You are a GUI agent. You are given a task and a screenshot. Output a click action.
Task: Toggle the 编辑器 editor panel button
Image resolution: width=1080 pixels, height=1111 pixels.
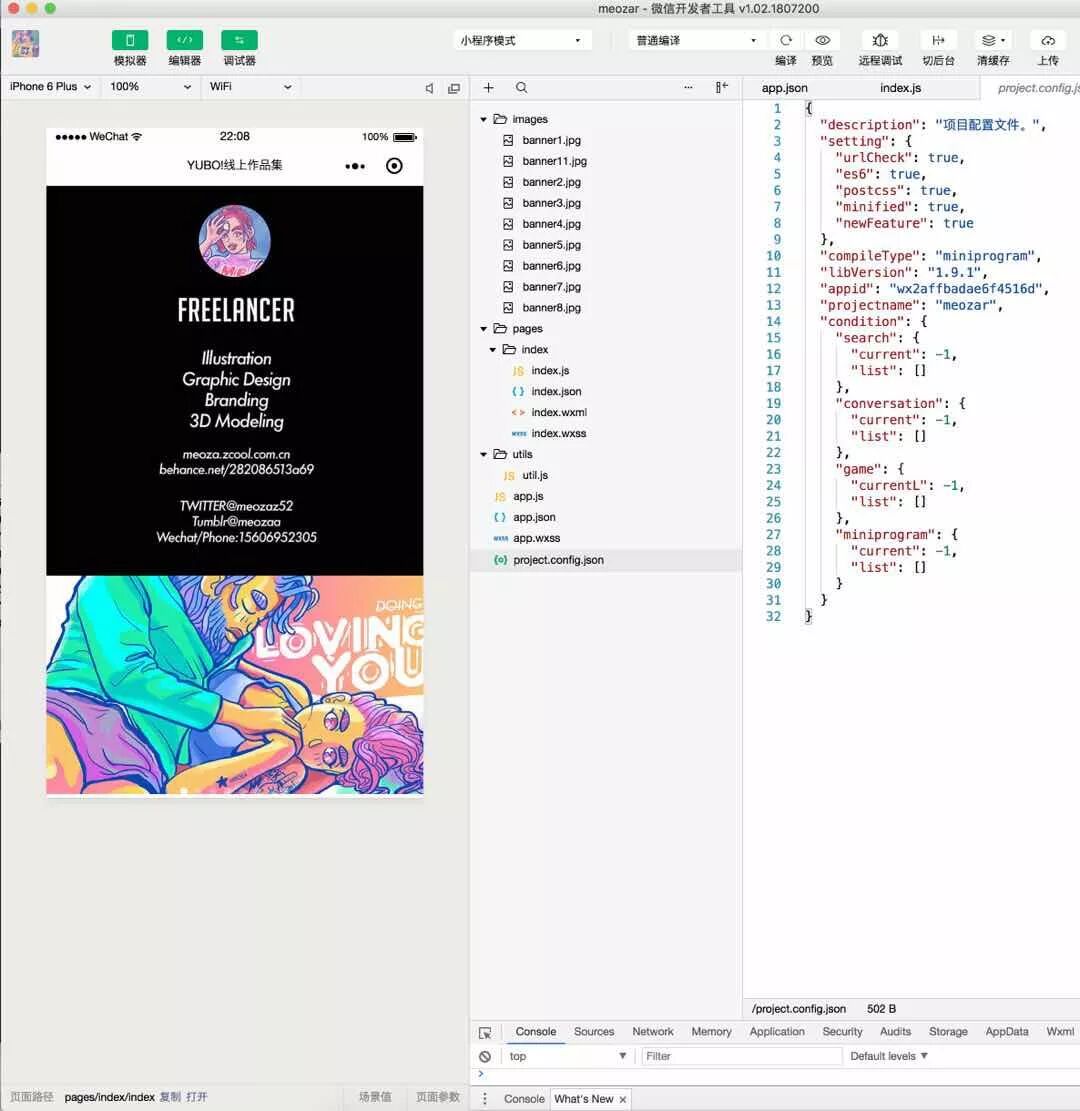tap(184, 40)
